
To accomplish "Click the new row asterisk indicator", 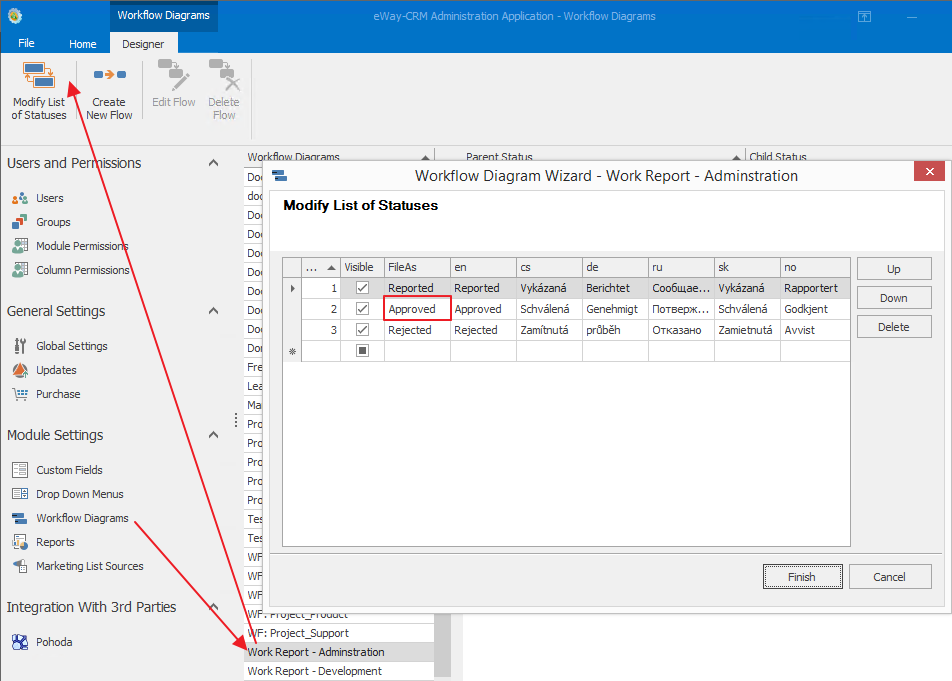I will coord(293,351).
